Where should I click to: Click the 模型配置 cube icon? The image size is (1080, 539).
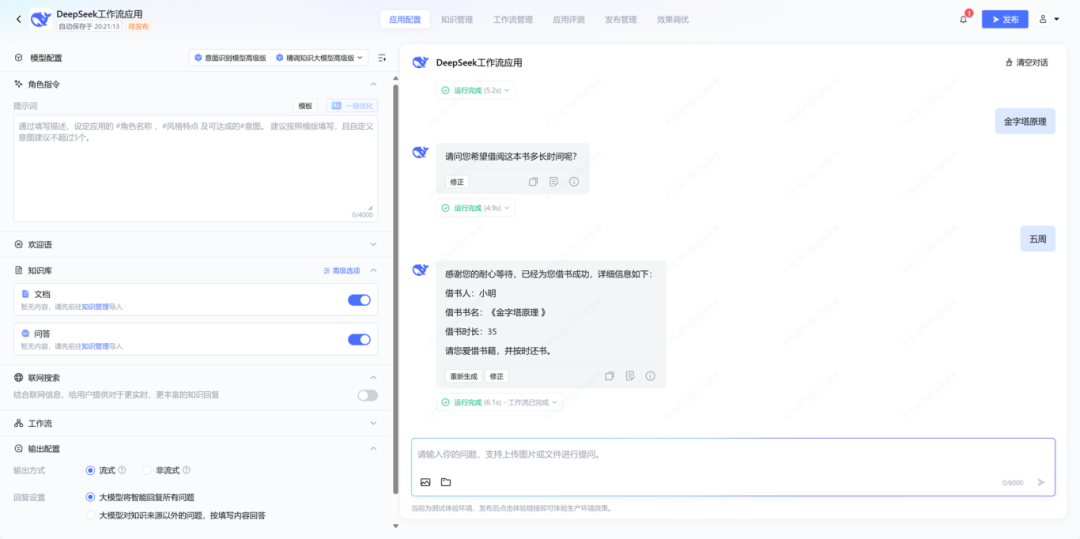click(19, 59)
